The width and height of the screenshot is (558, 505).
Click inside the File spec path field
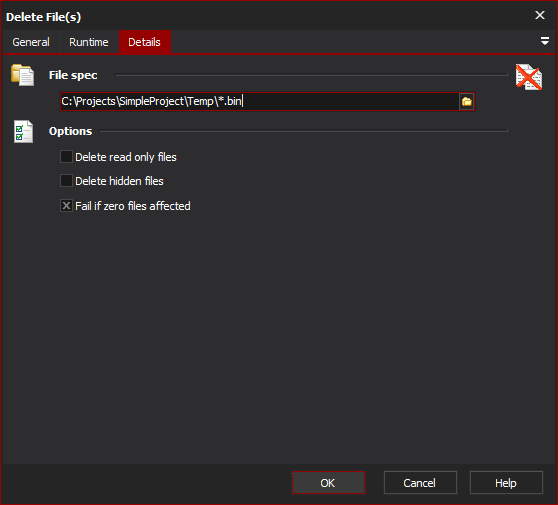259,102
